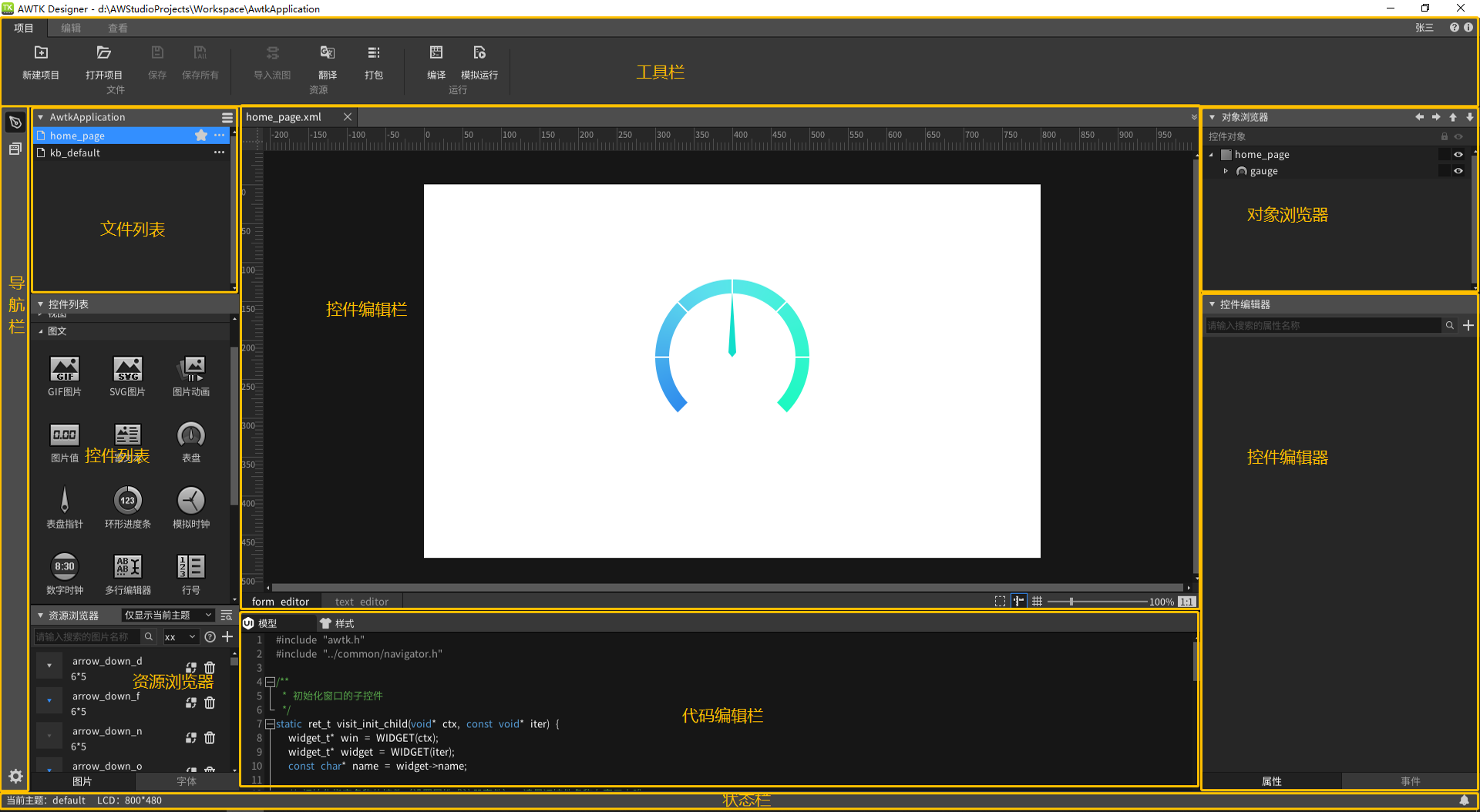Screen dimensions: 1480x812
Task: Switch to the 样式 style tab
Action: click(337, 623)
